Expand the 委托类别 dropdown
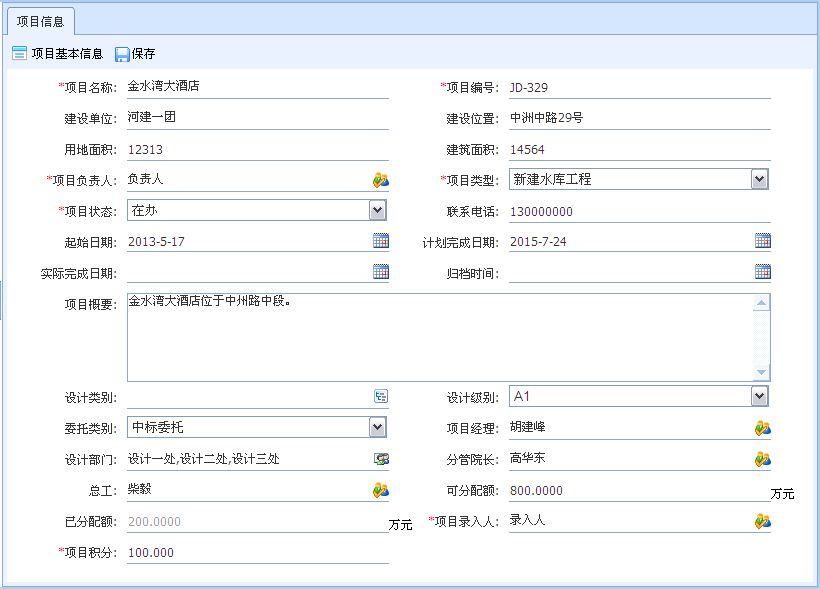The image size is (820, 589). 378,426
